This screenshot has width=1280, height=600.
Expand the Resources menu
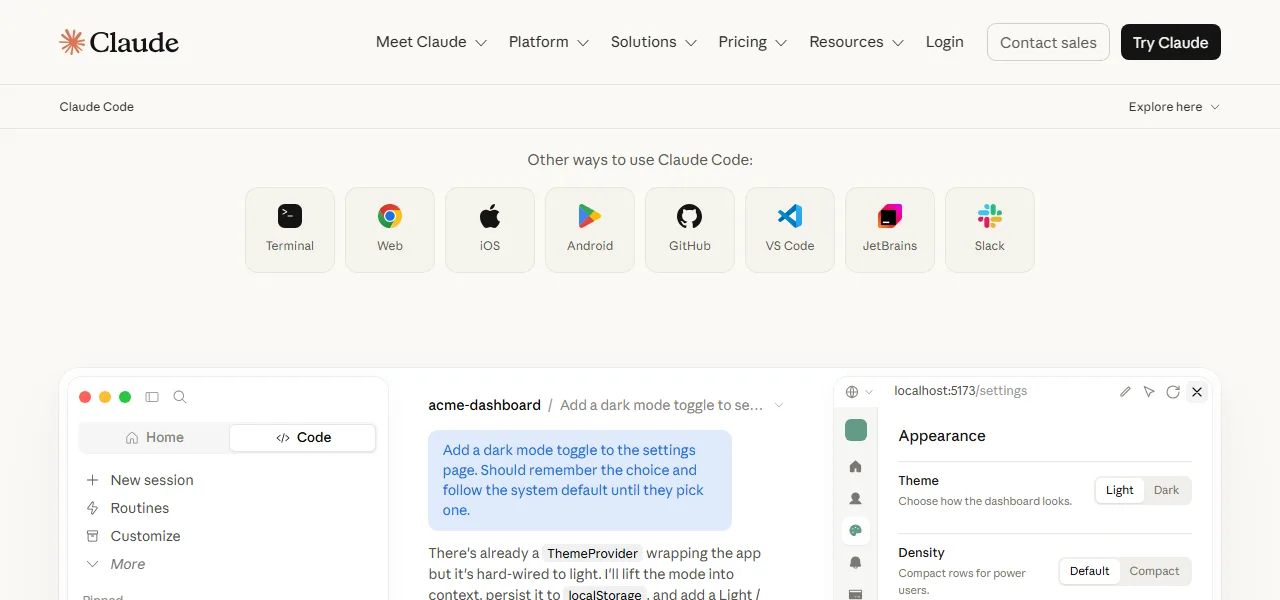pos(856,42)
